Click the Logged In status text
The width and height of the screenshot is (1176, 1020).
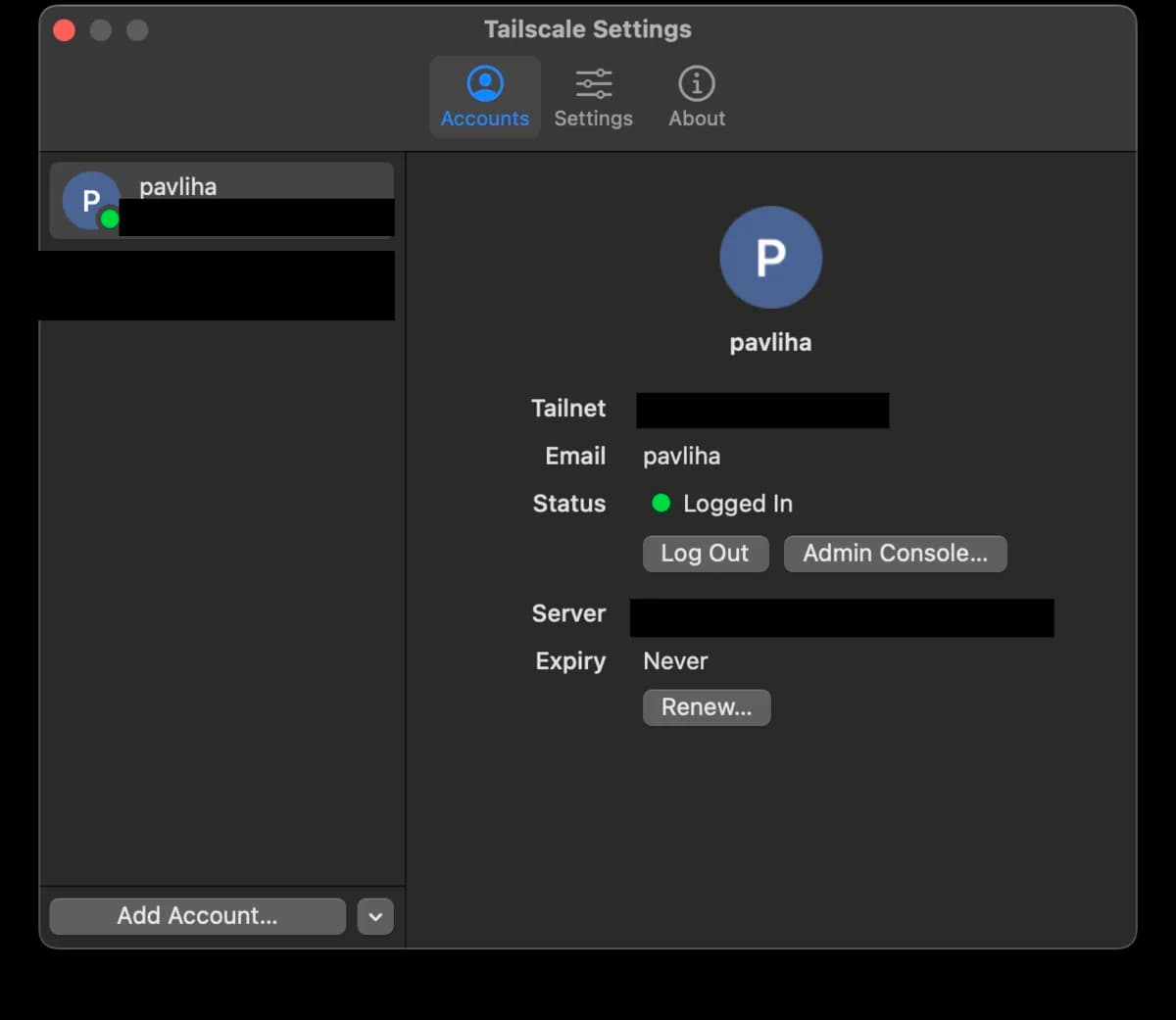tap(737, 504)
